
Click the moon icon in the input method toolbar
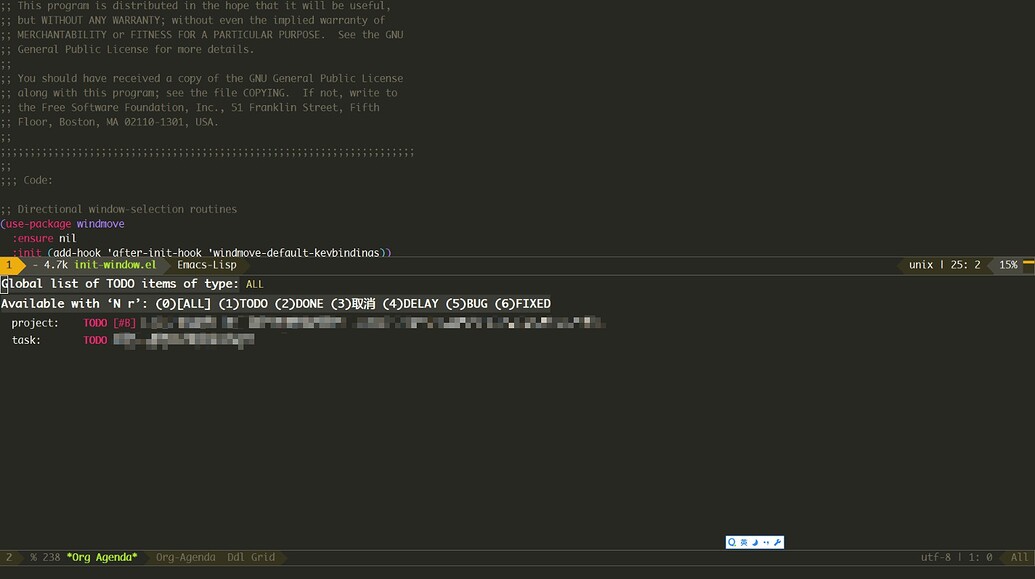tap(756, 541)
